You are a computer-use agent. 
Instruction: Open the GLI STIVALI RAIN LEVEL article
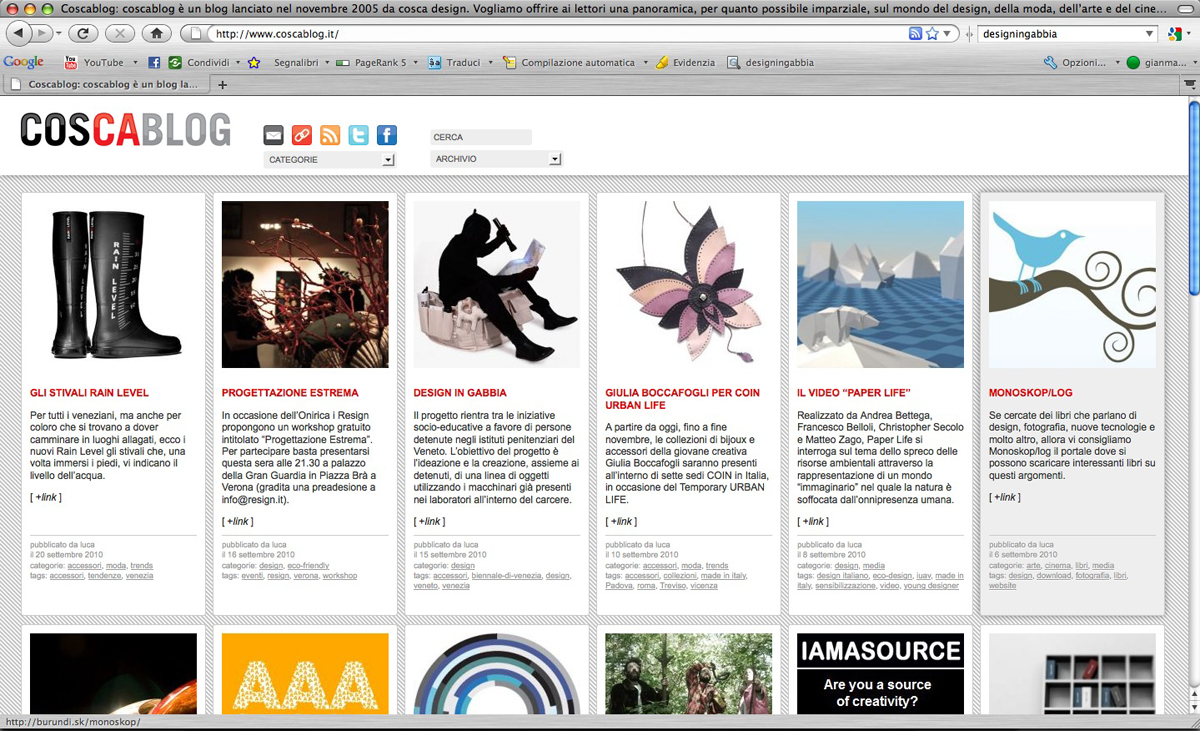click(90, 393)
